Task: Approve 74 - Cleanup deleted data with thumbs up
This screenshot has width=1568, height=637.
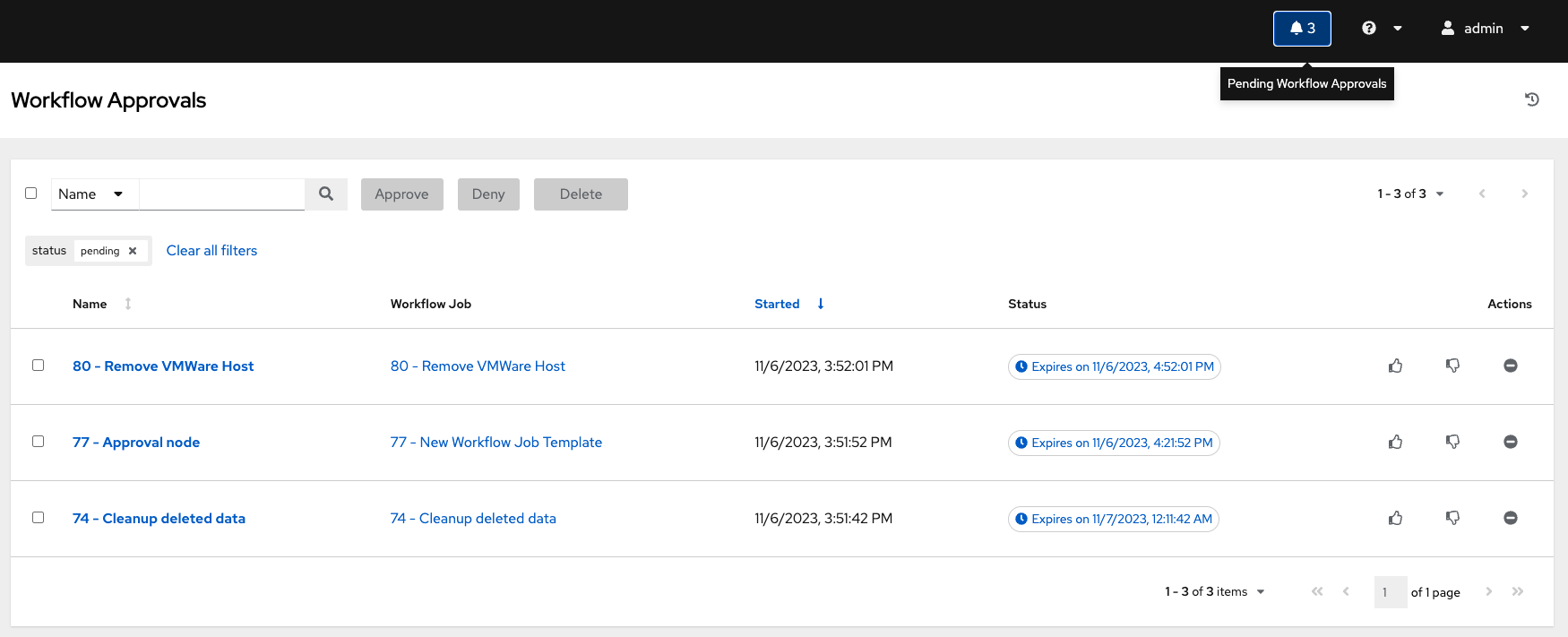Action: coord(1395,518)
